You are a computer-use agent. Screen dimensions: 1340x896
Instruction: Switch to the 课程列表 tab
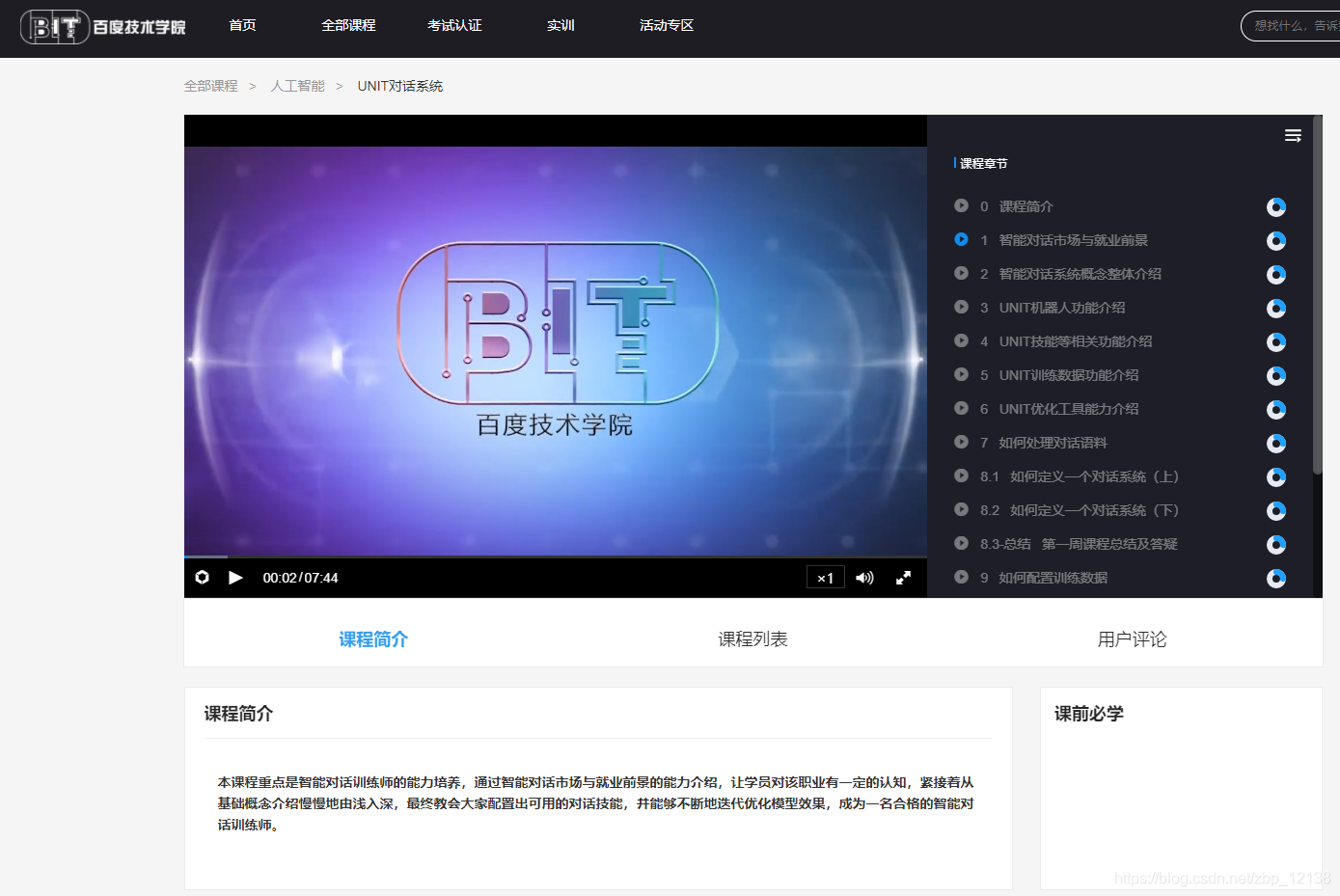pyautogui.click(x=752, y=639)
